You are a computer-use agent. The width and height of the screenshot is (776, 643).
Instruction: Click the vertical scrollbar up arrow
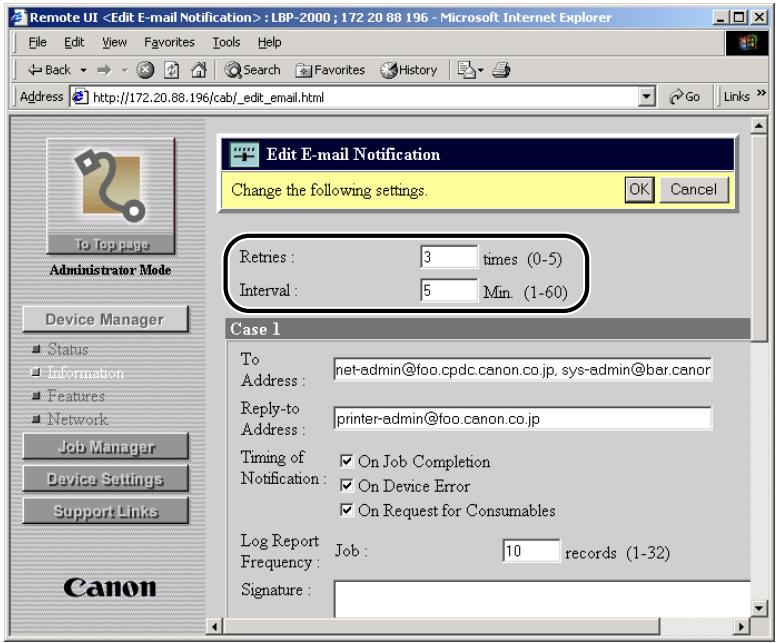click(x=758, y=127)
